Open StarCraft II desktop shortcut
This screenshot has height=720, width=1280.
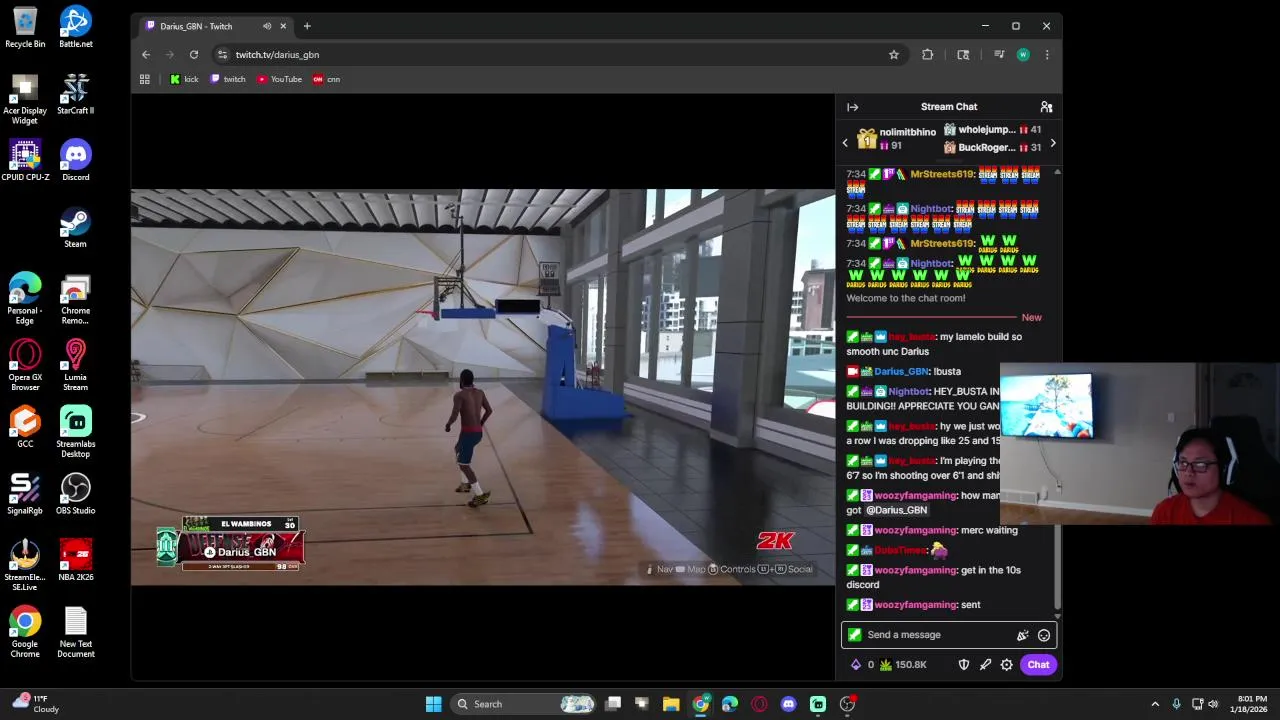click(75, 94)
